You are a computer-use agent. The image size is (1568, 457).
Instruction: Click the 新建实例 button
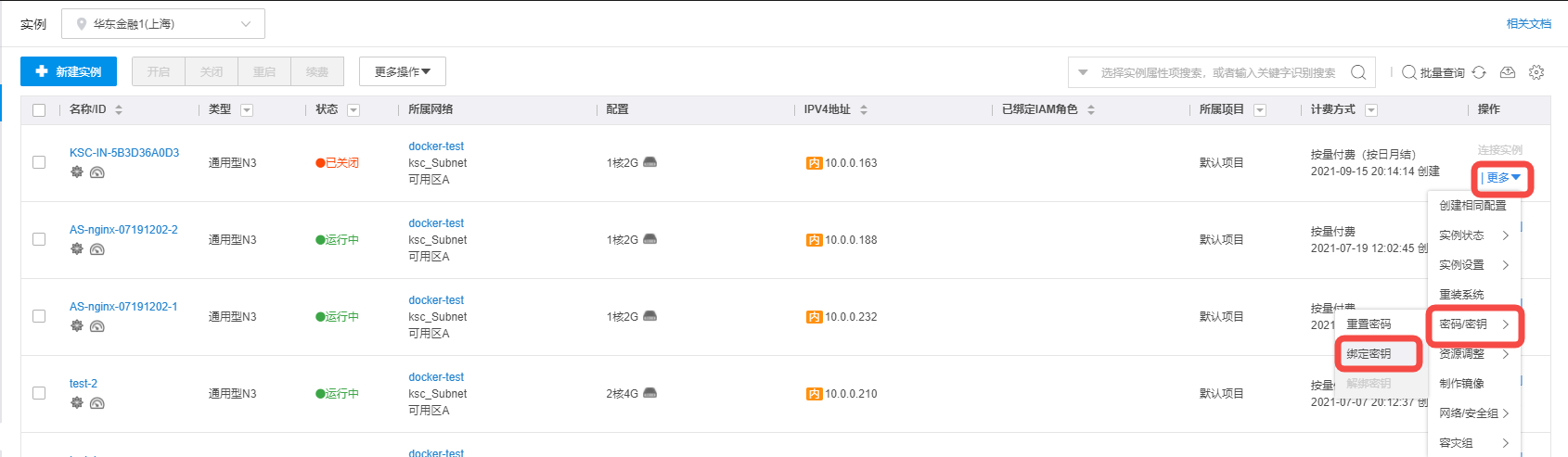[x=69, y=71]
